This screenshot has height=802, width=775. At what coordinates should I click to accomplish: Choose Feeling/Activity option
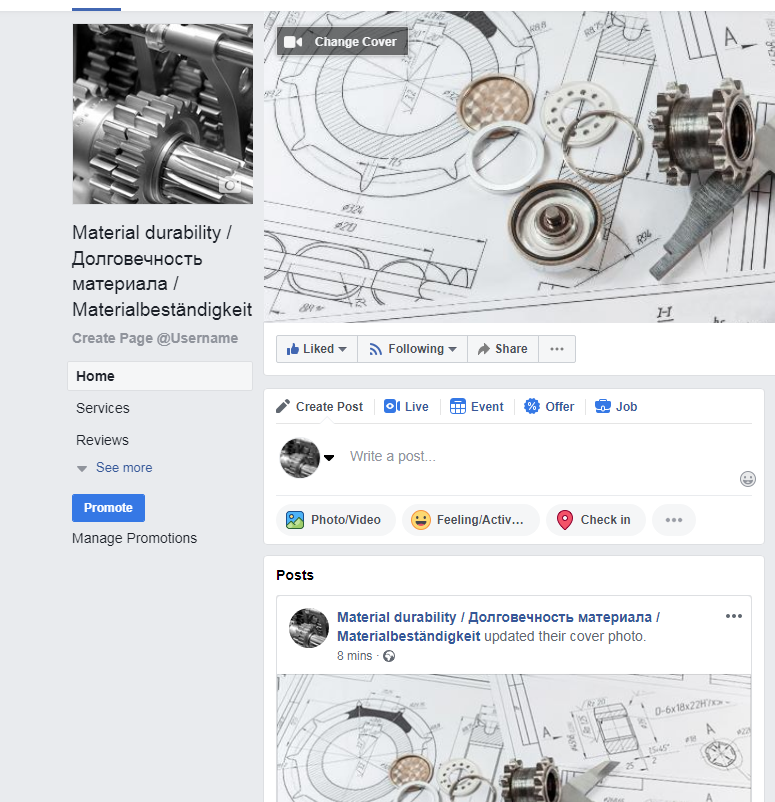pos(471,520)
